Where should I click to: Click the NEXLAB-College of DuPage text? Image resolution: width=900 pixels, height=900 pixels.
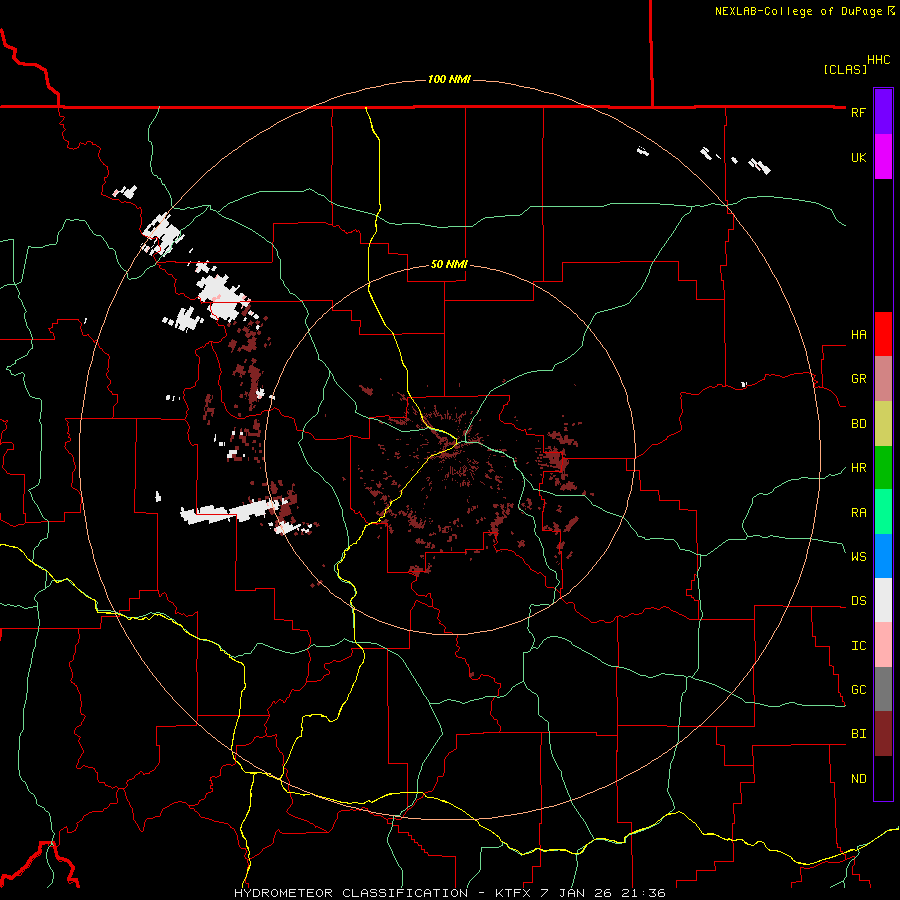(798, 11)
